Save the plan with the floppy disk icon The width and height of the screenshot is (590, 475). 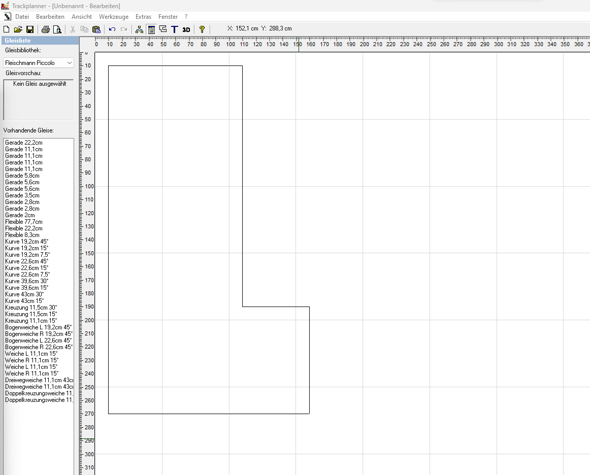30,29
